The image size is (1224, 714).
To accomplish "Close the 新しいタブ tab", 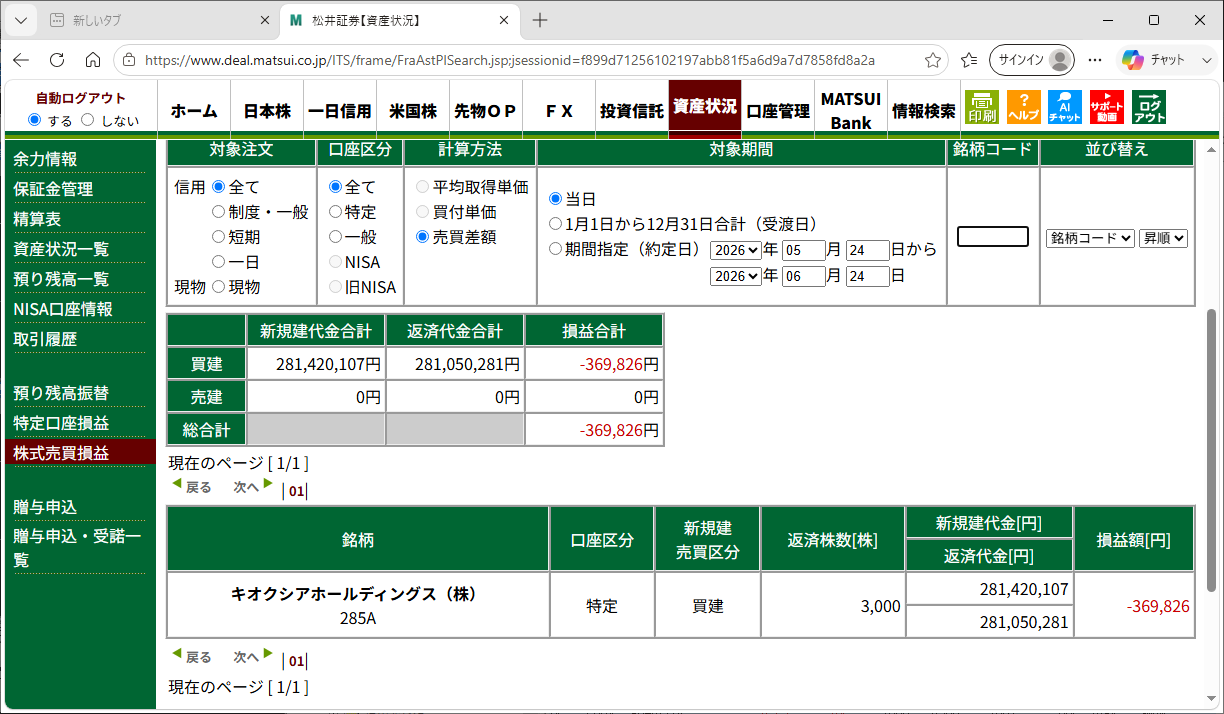I will (x=265, y=20).
